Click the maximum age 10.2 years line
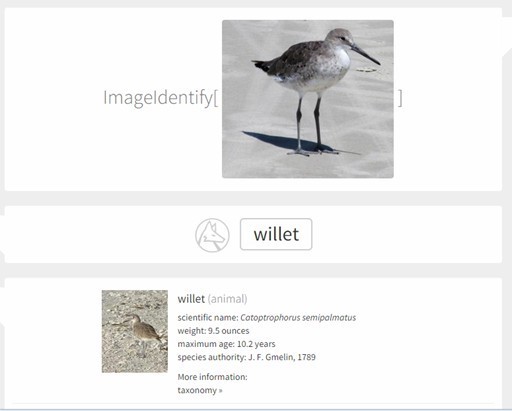The image size is (512, 411). [x=226, y=344]
